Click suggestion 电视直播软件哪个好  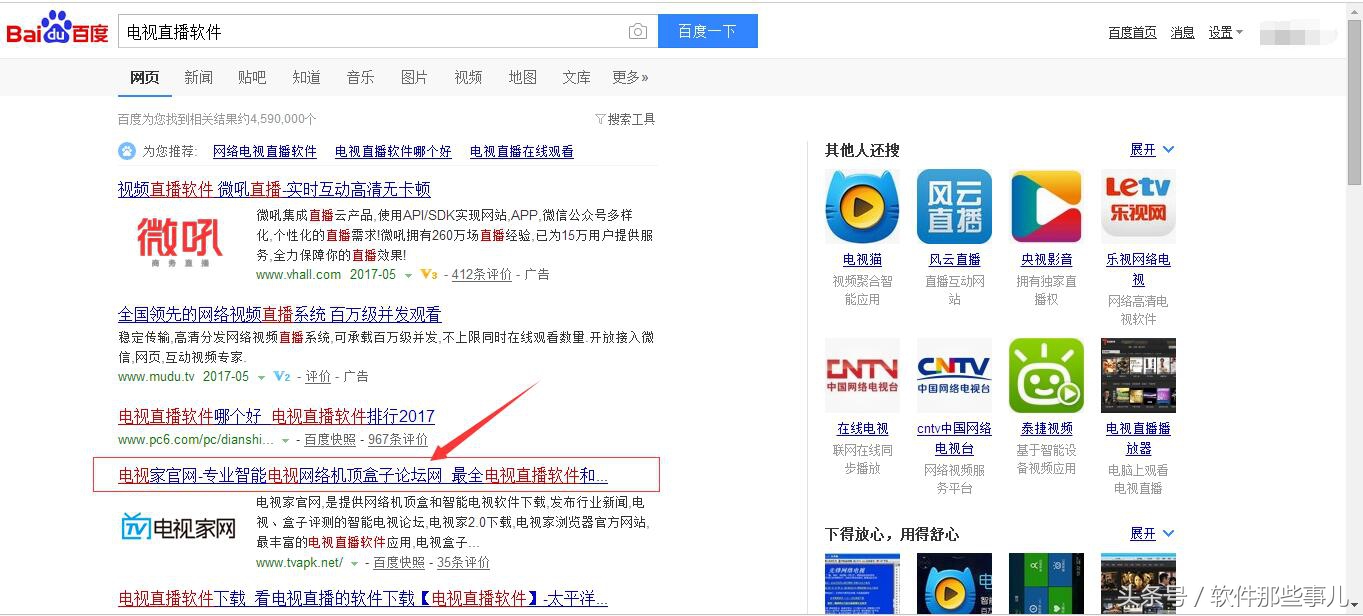(x=393, y=151)
